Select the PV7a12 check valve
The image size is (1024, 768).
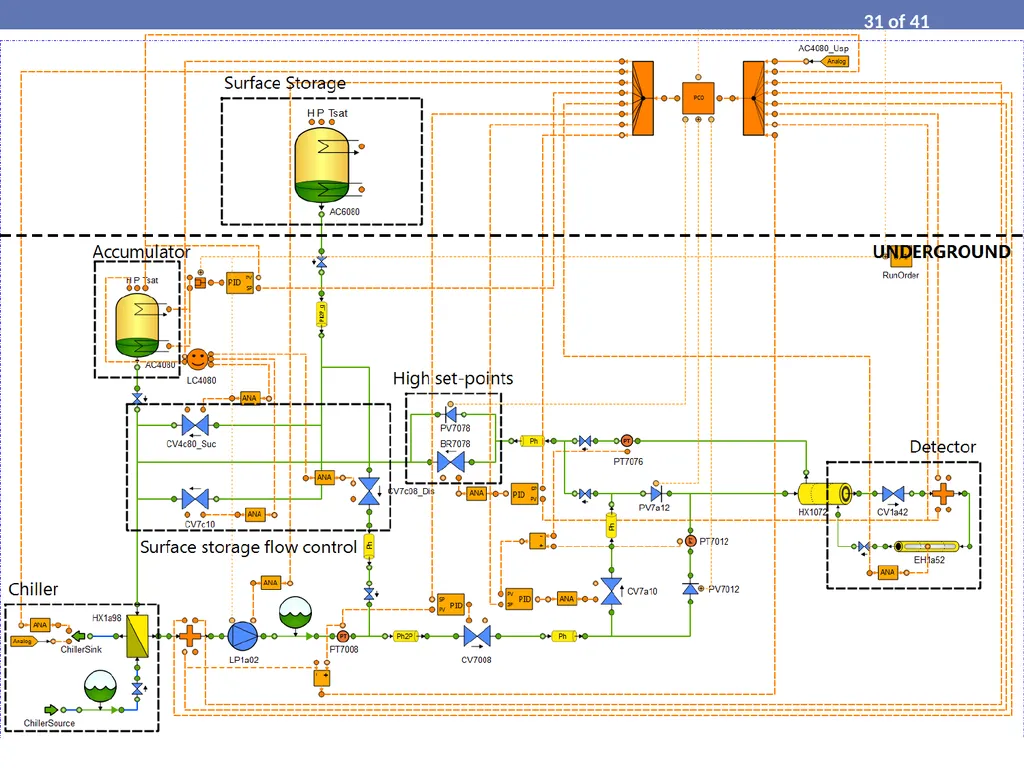tap(656, 494)
